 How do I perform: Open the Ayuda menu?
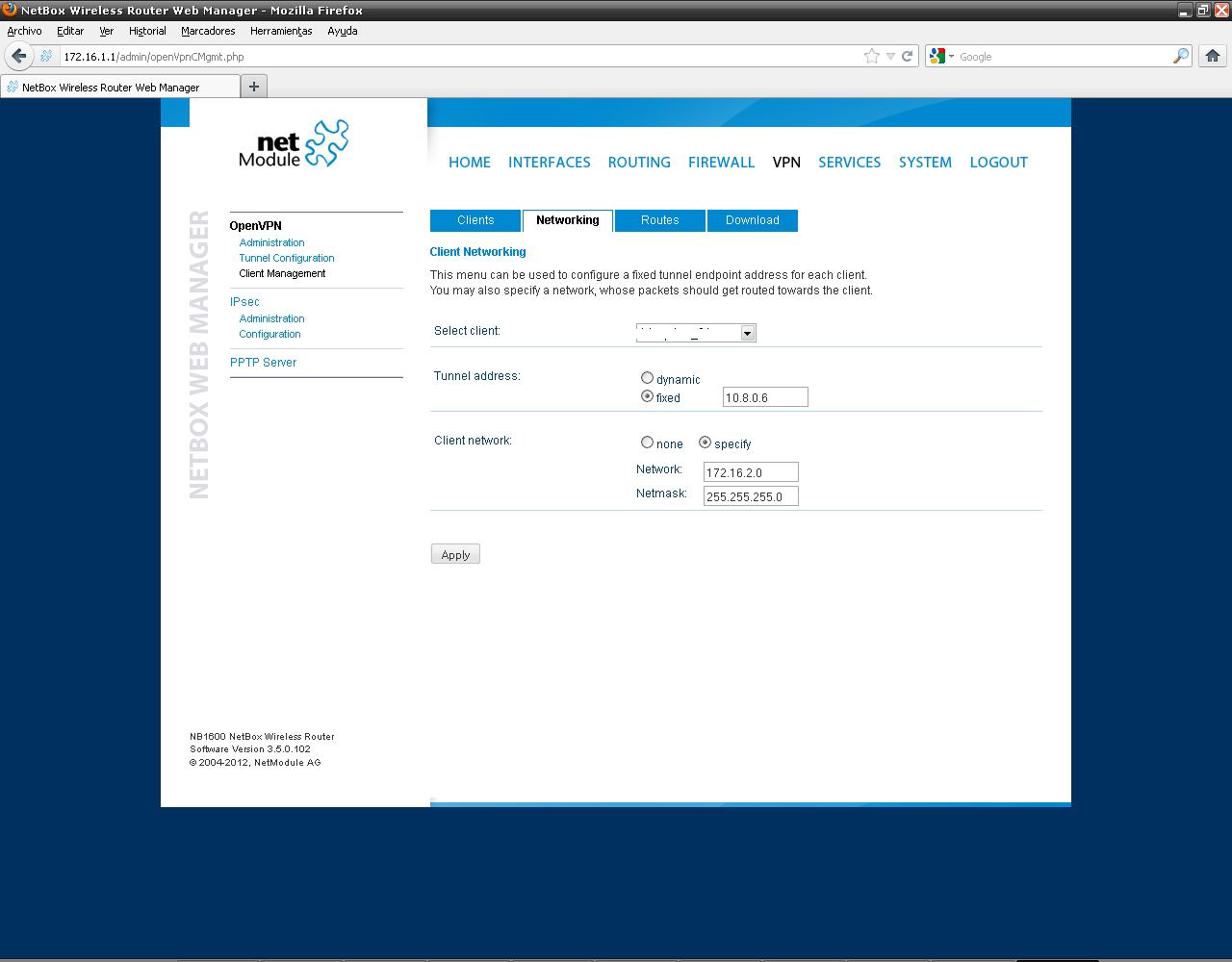343,31
